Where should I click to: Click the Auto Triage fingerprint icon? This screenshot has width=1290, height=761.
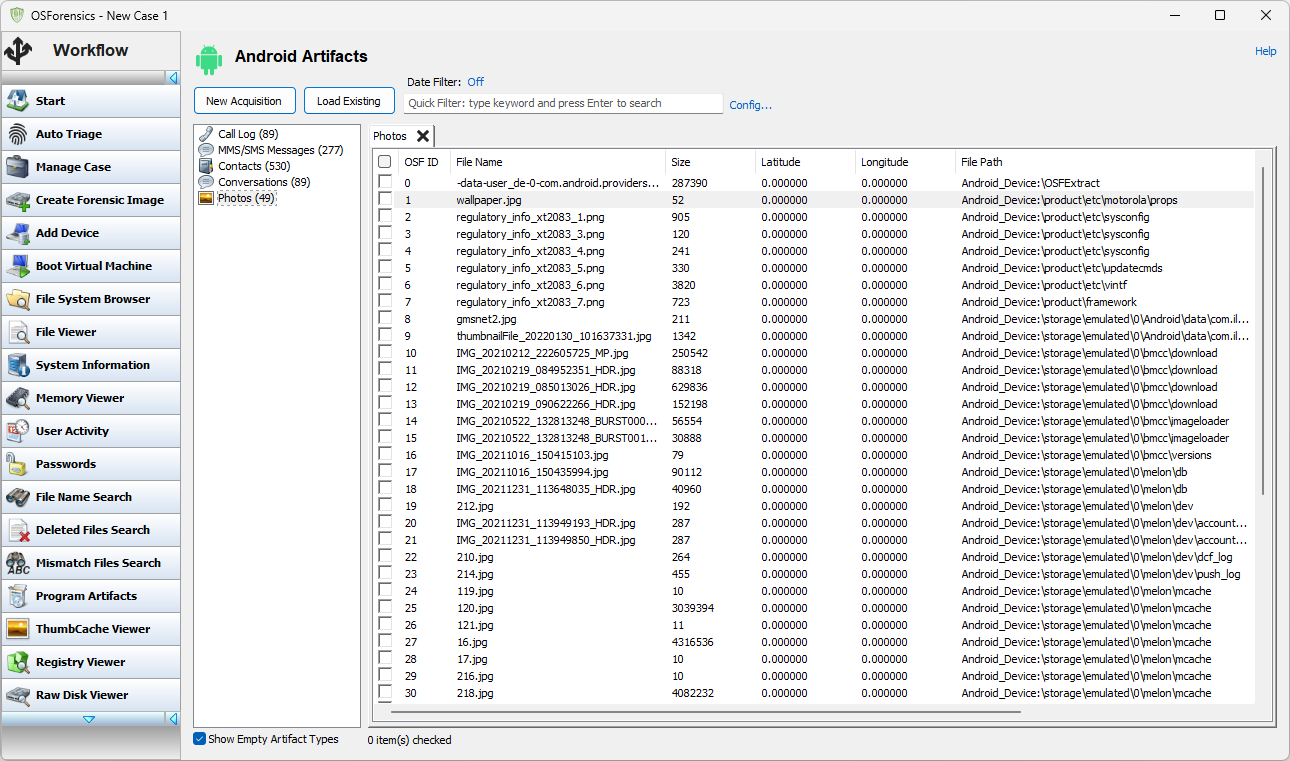[x=18, y=134]
